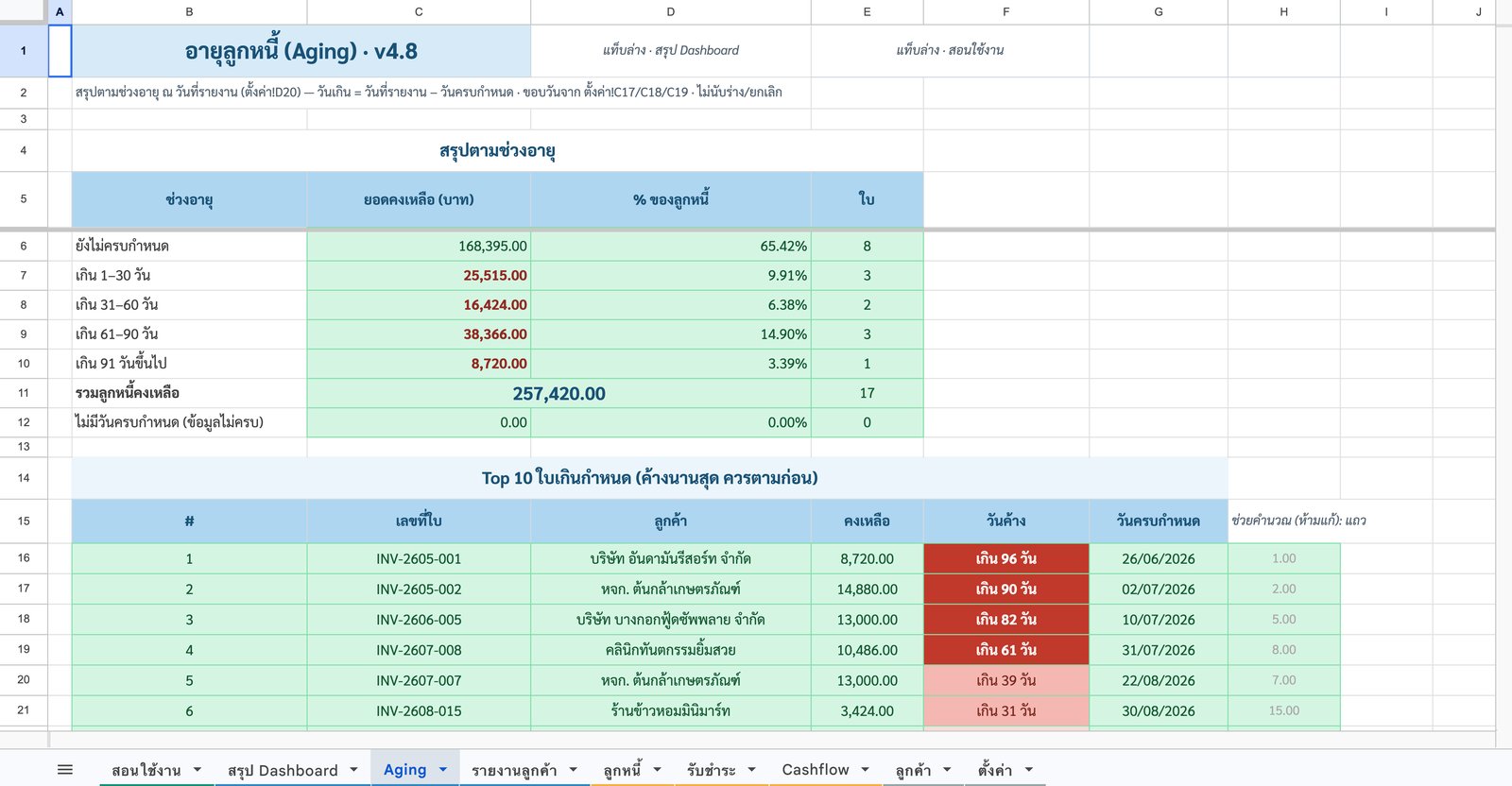The height and width of the screenshot is (786, 1512).
Task: Click the remaining amount 14,880.00
Action: click(868, 589)
